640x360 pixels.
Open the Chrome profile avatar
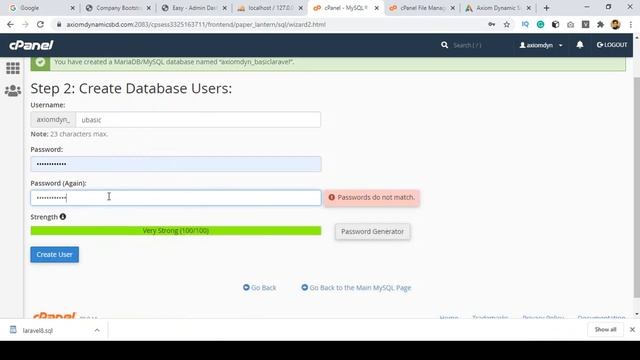click(x=616, y=24)
